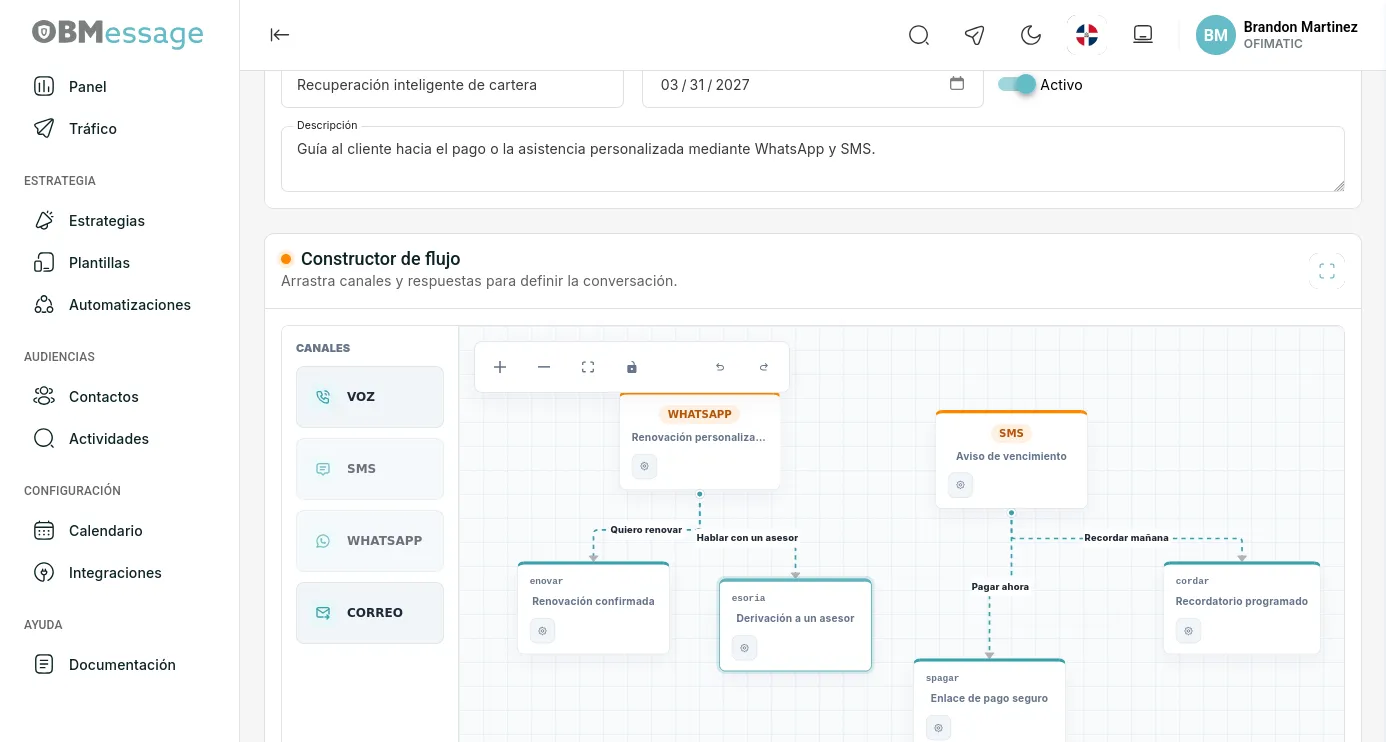Edit the strategy name field
This screenshot has height=742, width=1386.
tap(452, 85)
